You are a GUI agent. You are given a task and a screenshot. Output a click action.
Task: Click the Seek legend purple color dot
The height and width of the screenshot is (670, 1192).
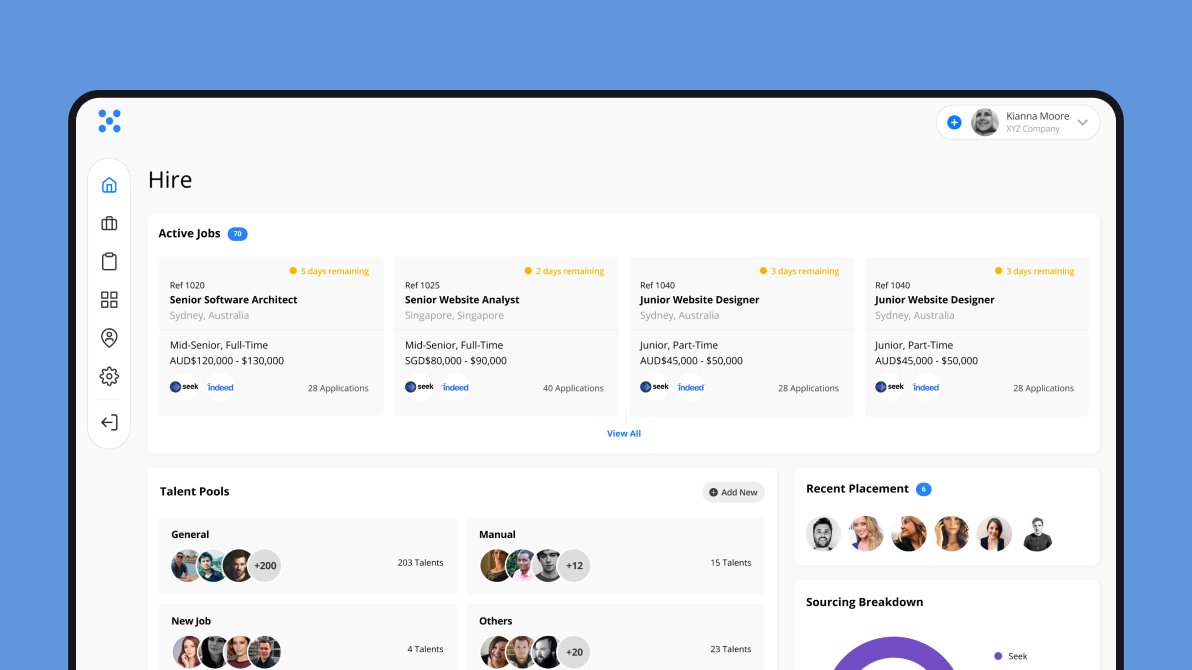[x=998, y=656]
